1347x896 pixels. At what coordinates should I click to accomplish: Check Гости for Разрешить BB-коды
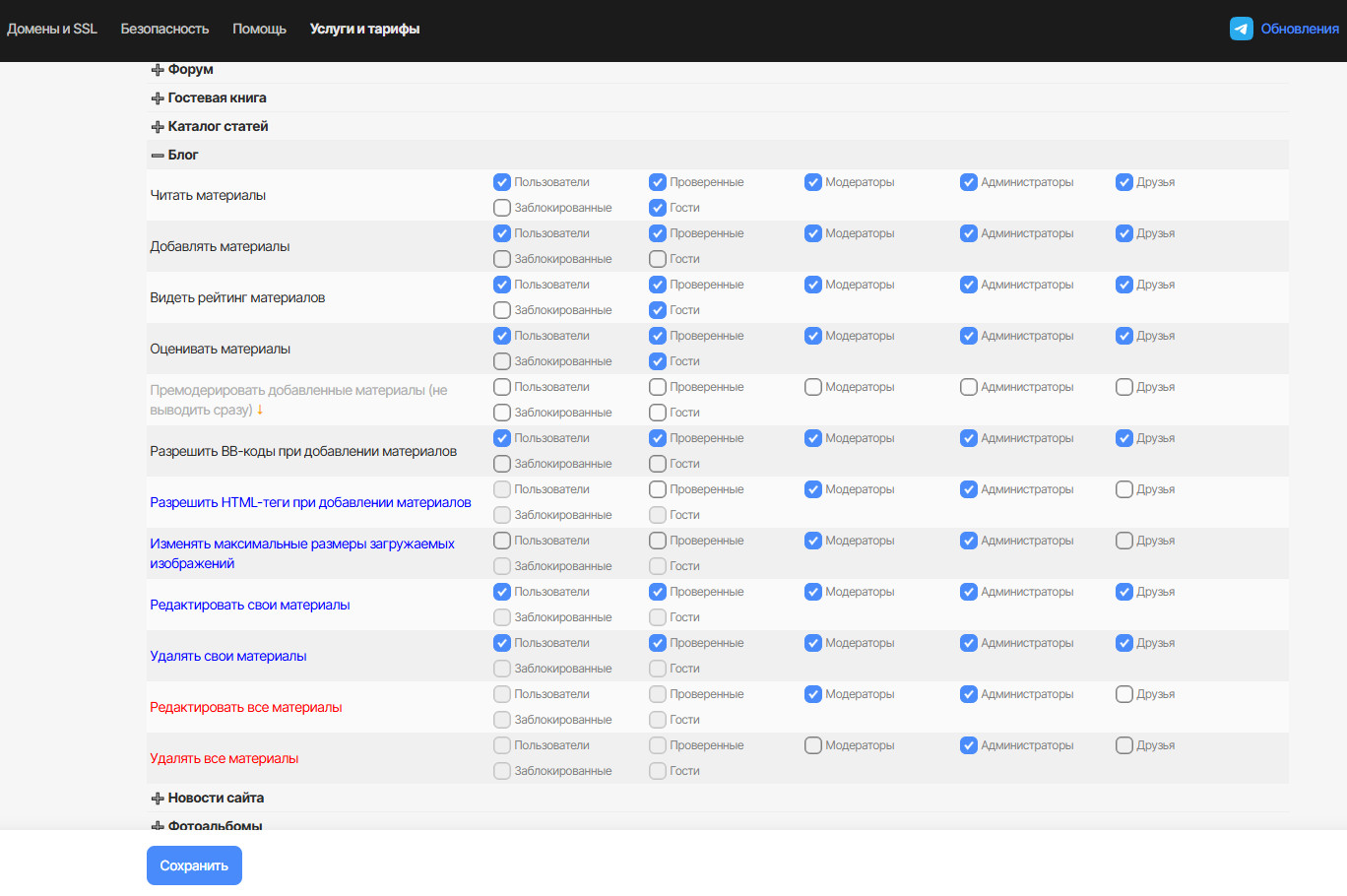pyautogui.click(x=658, y=464)
